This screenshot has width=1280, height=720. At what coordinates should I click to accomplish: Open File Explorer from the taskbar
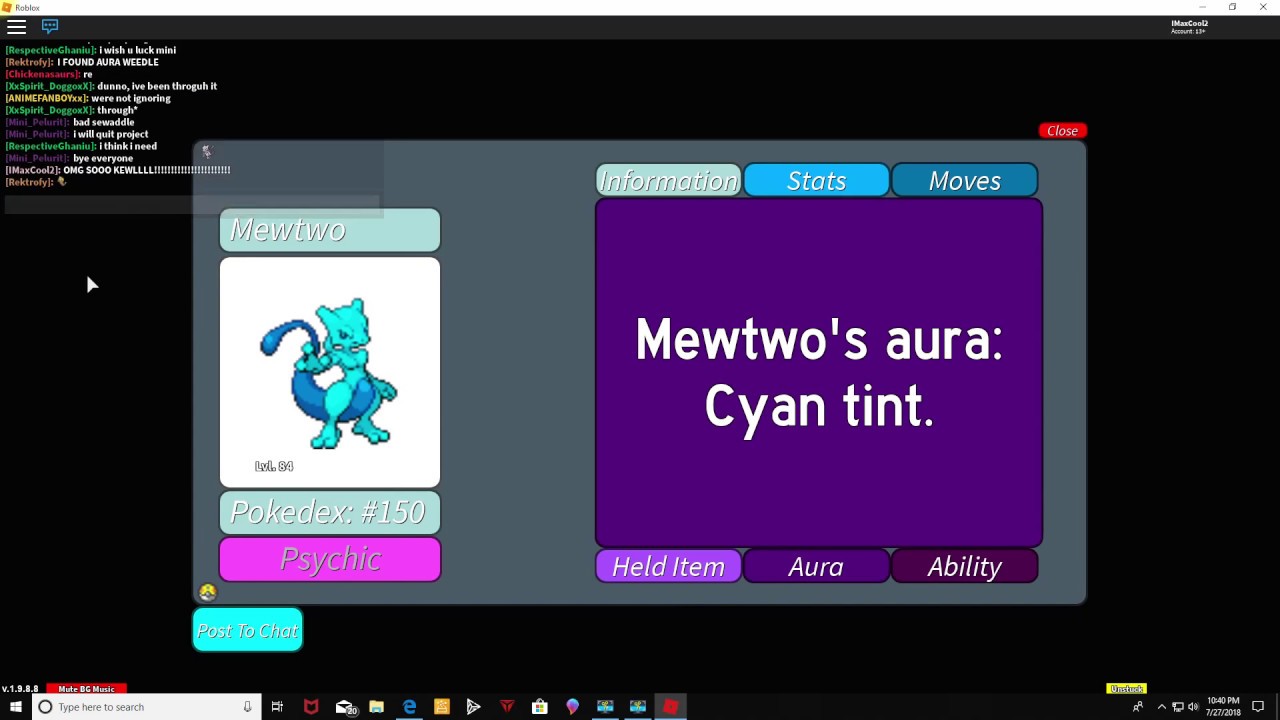pos(377,707)
